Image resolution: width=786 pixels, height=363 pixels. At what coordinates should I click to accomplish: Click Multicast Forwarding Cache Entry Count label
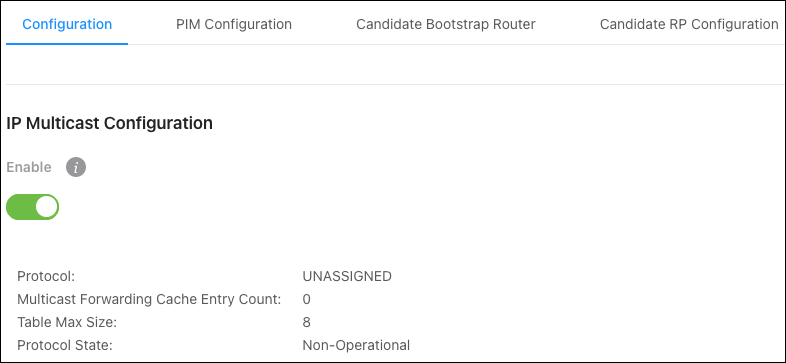pyautogui.click(x=149, y=299)
